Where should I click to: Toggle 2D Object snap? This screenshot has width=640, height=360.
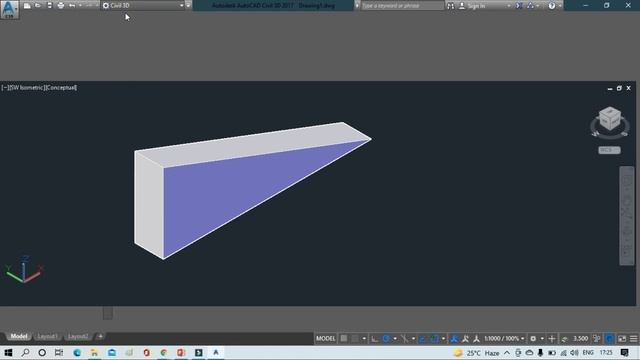tap(435, 338)
